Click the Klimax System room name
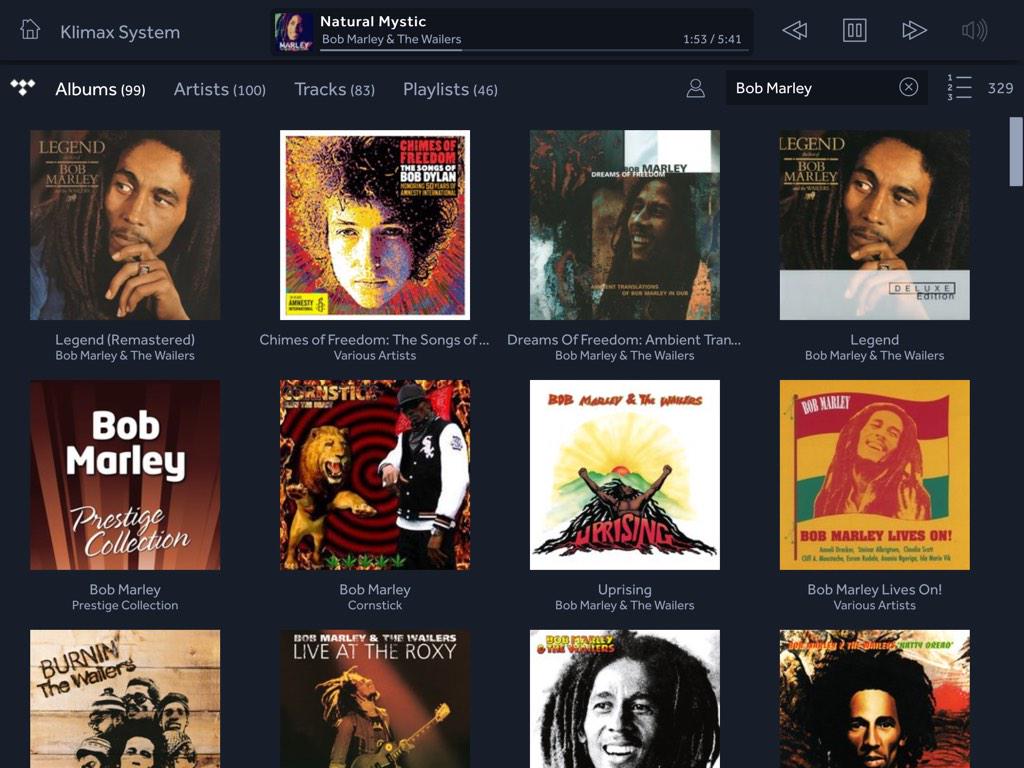The image size is (1024, 768). [x=120, y=32]
